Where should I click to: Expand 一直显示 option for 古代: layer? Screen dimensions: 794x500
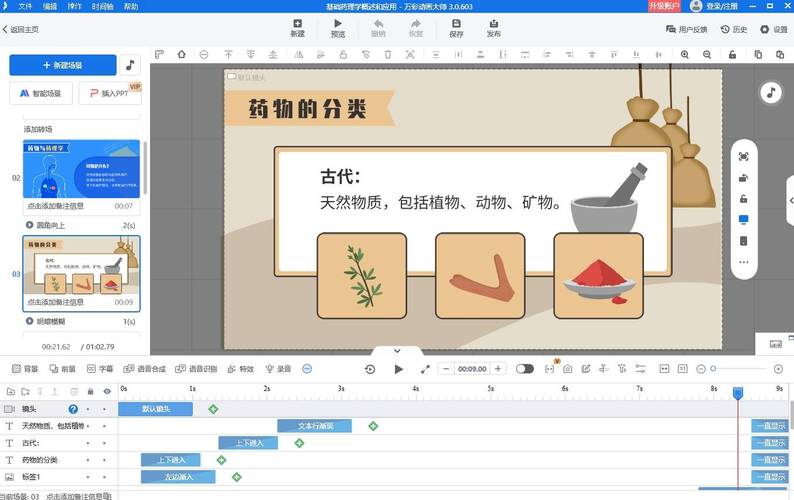pos(771,443)
